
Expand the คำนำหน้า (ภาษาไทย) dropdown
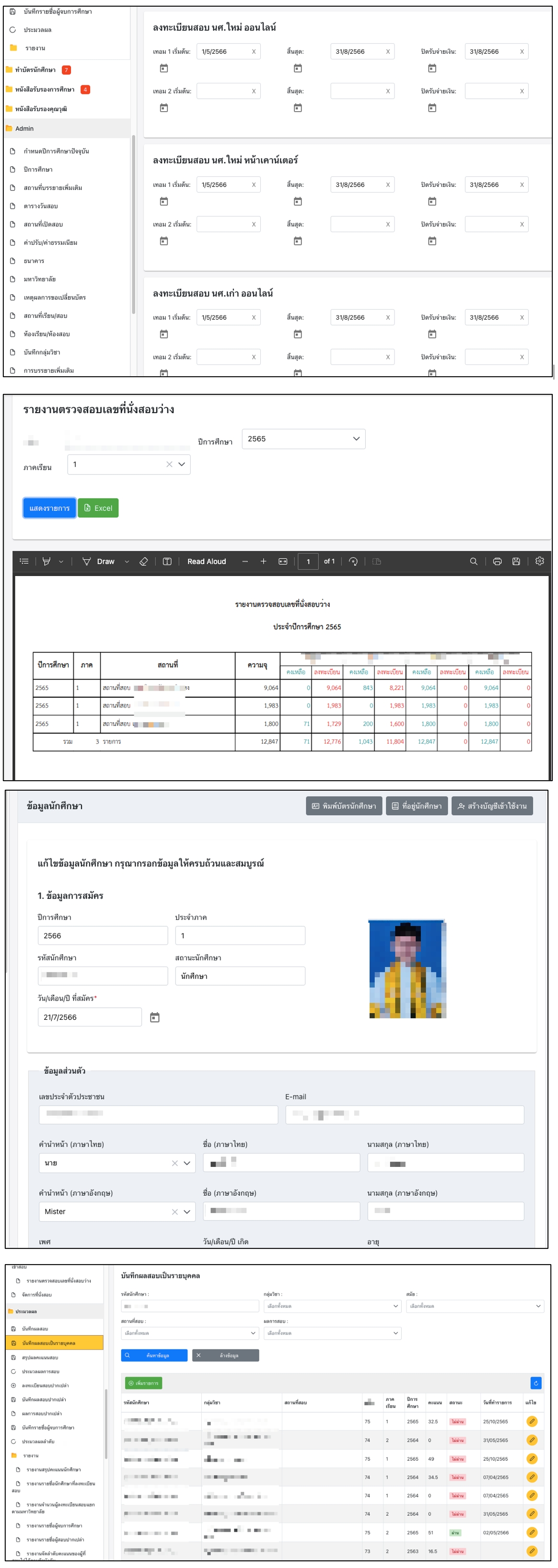click(187, 1163)
